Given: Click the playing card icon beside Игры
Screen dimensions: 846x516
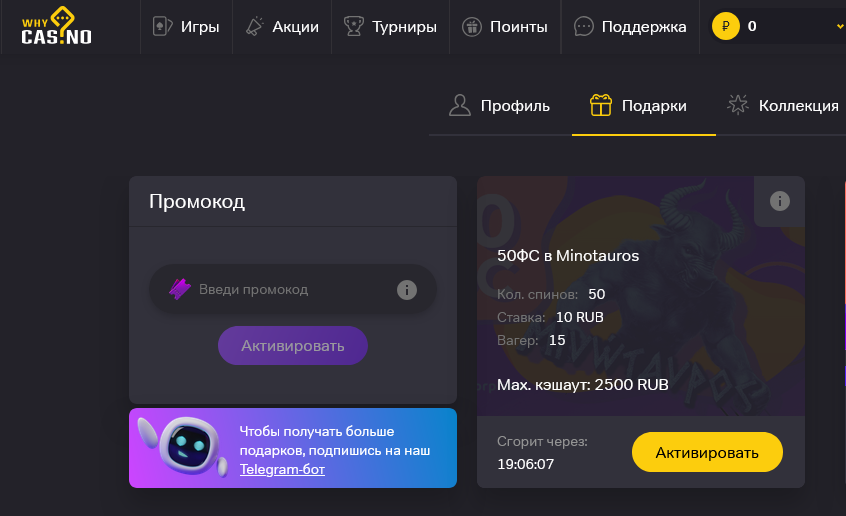Looking at the screenshot, I should click(162, 26).
